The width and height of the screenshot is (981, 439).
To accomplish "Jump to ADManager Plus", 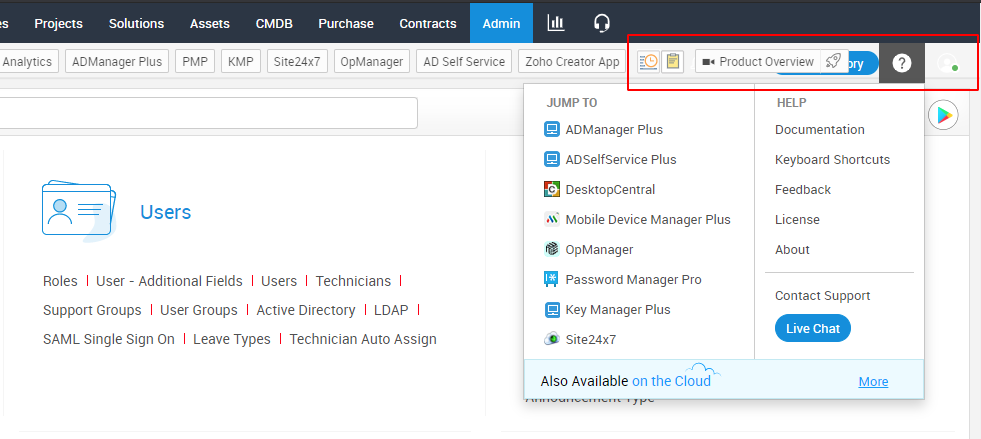I will pyautogui.click(x=614, y=129).
